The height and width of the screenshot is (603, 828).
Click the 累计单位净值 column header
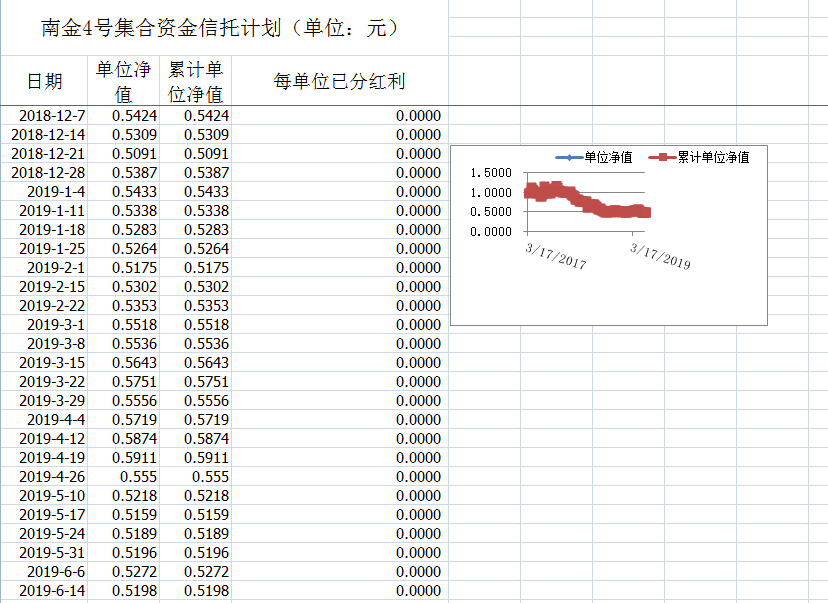point(195,81)
